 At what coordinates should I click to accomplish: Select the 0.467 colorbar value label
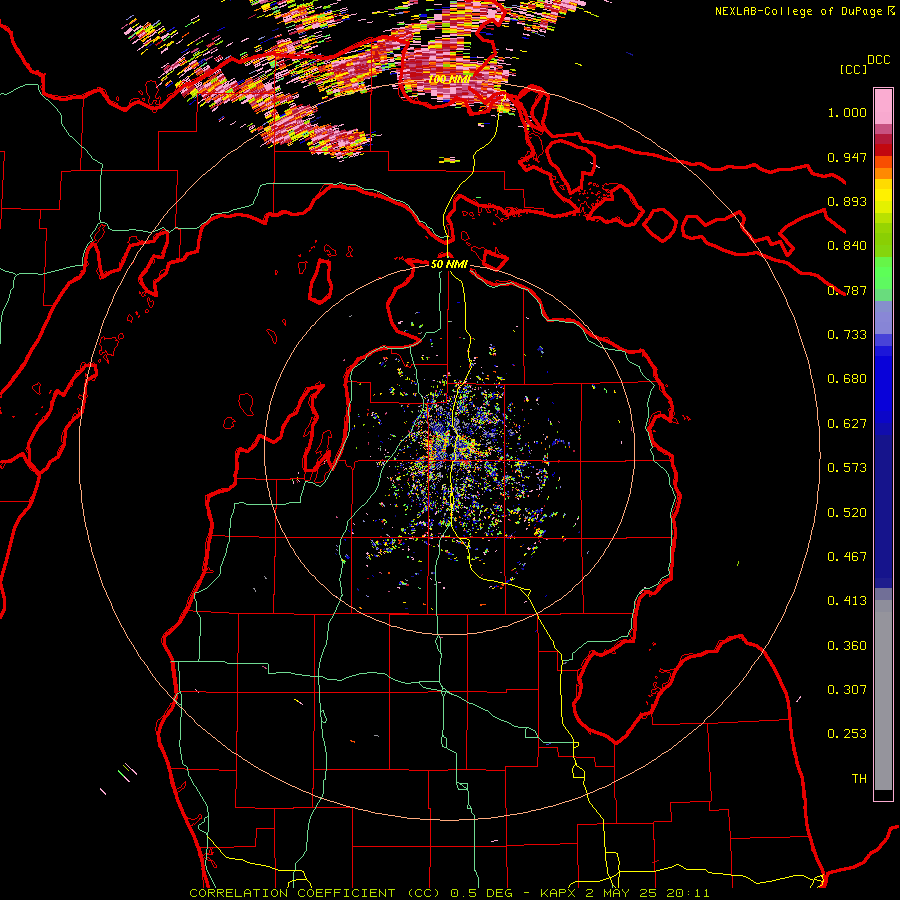point(847,557)
